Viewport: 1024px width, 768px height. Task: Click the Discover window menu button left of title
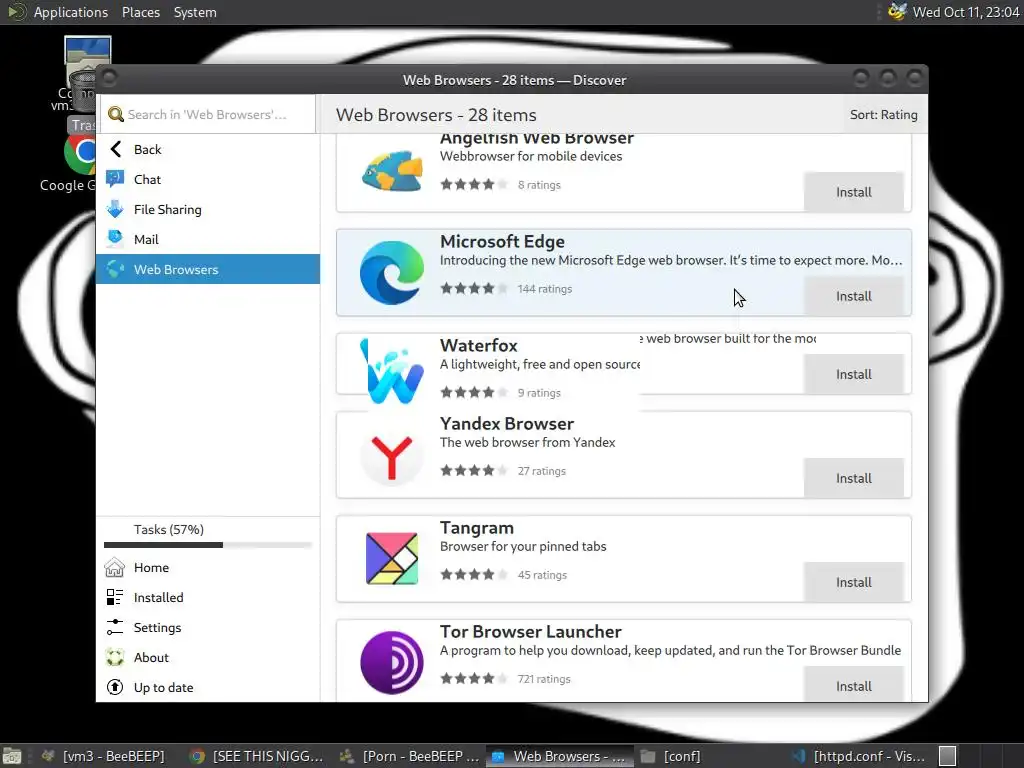click(x=109, y=79)
